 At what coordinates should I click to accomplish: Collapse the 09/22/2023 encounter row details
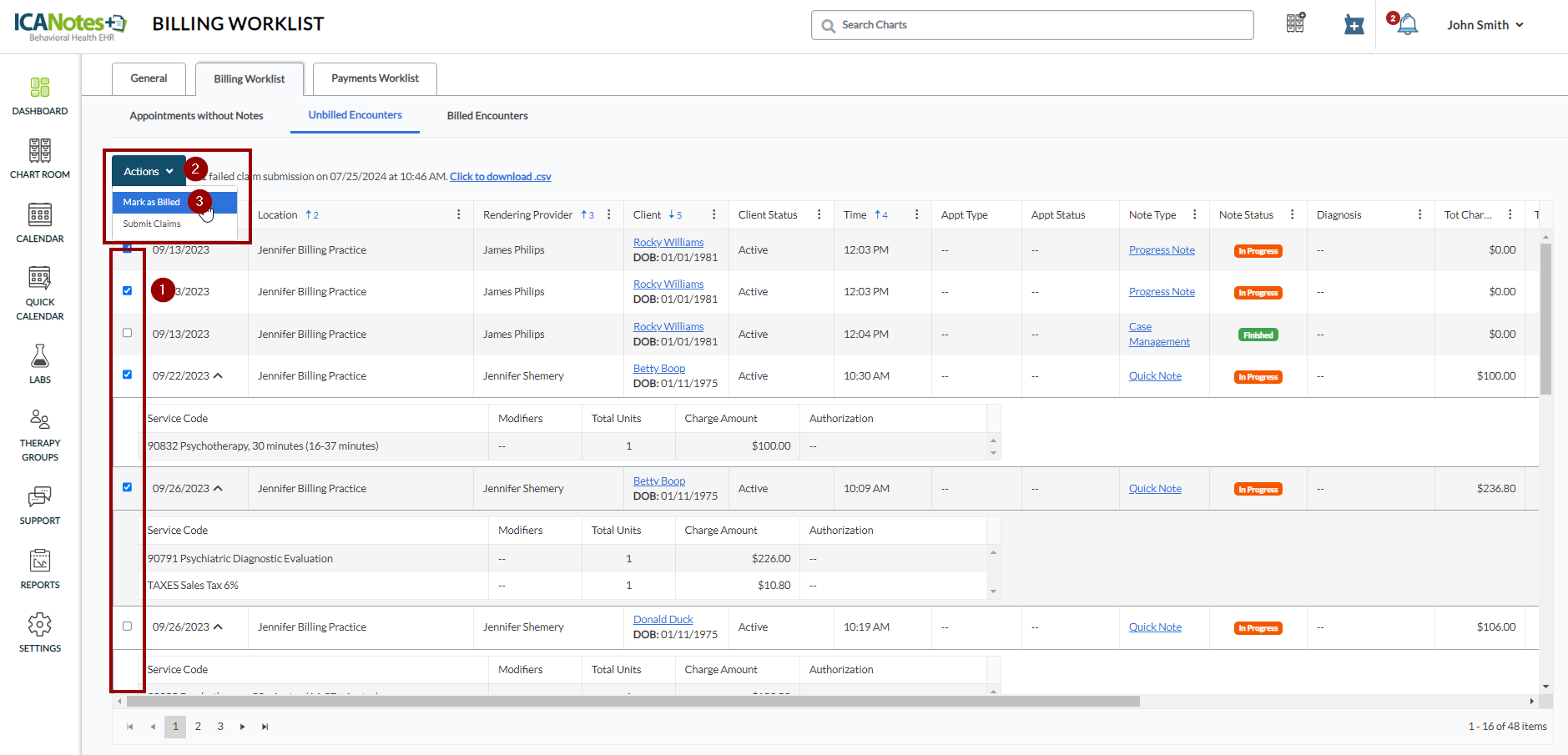219,376
